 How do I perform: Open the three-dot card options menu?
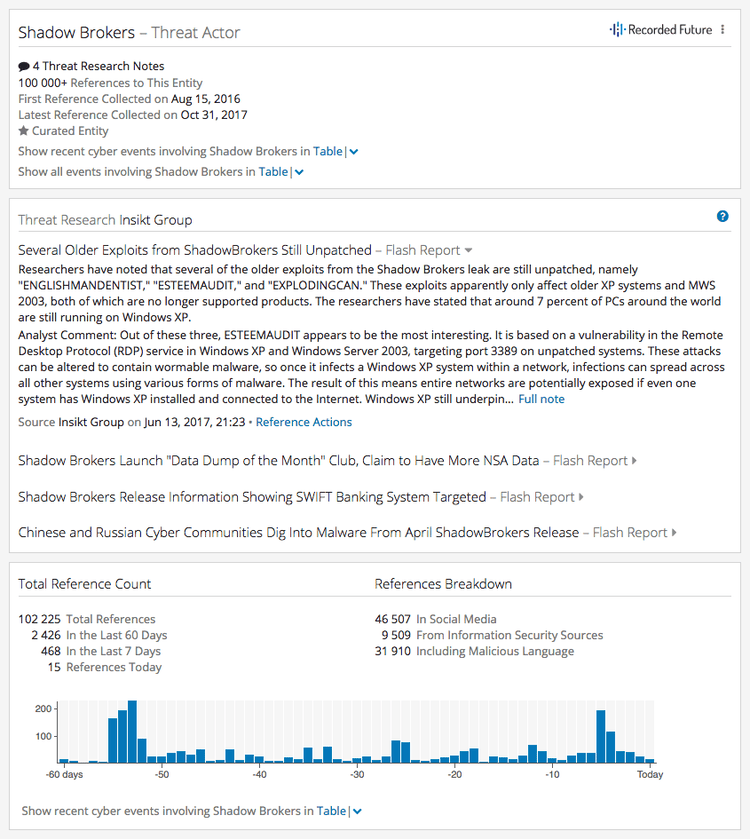[723, 30]
